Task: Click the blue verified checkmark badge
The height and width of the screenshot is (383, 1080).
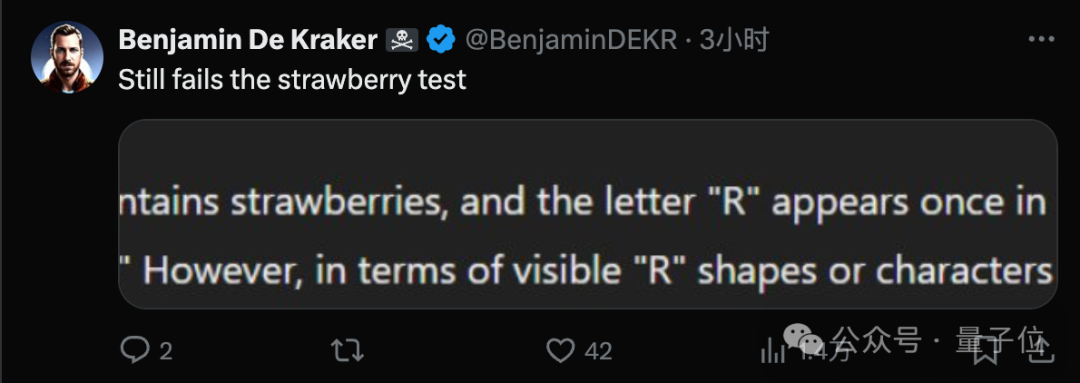Action: pos(442,41)
